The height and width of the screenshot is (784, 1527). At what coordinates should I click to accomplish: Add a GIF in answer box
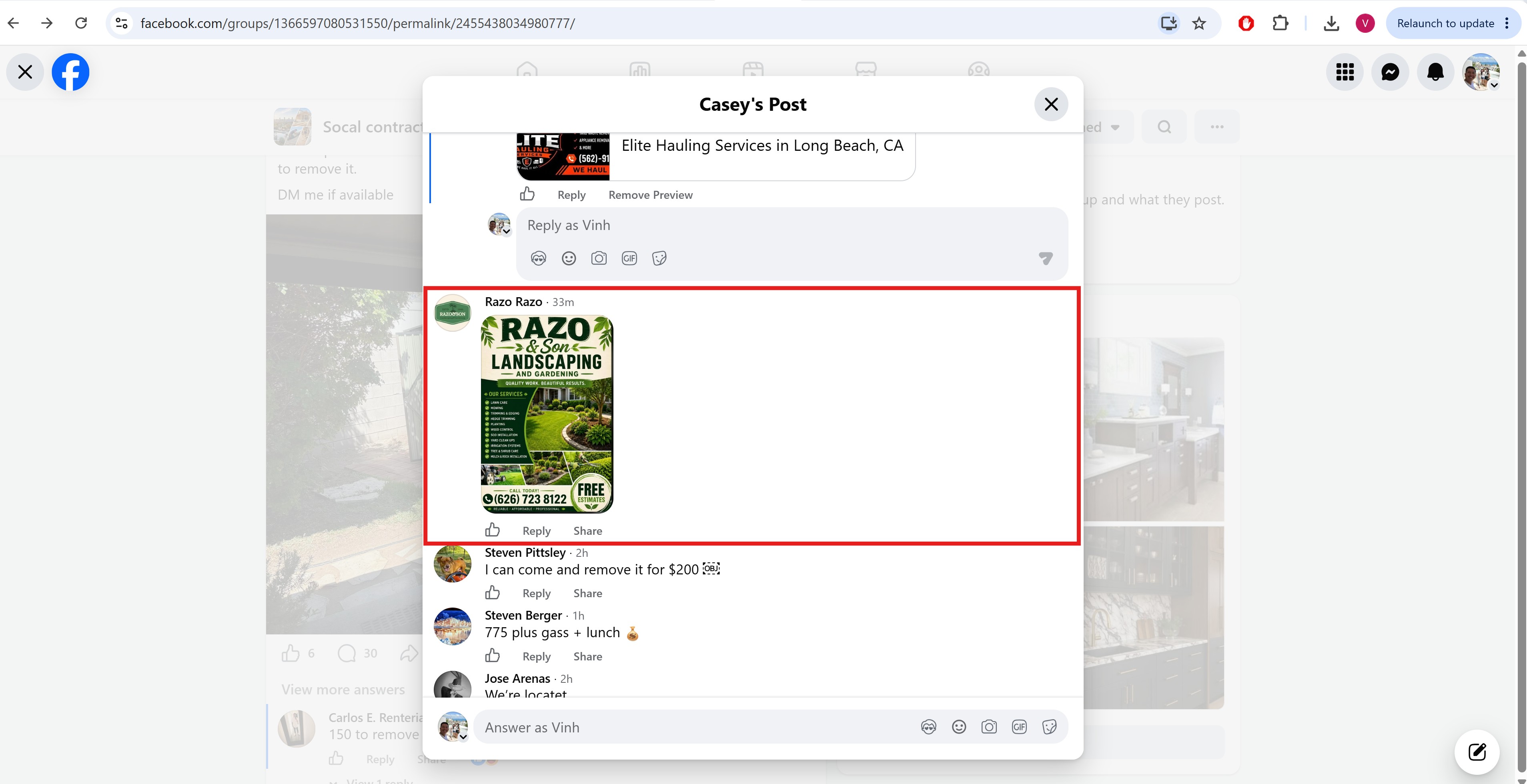coord(1019,727)
